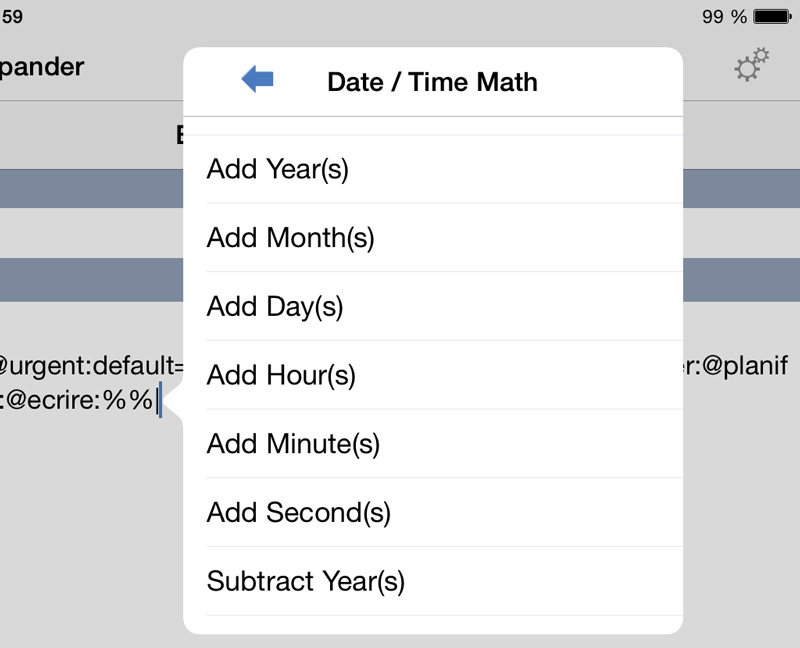Screen dimensions: 800x648
Task: Tap lower gray-blue section bar at left
Action: (x=91, y=280)
